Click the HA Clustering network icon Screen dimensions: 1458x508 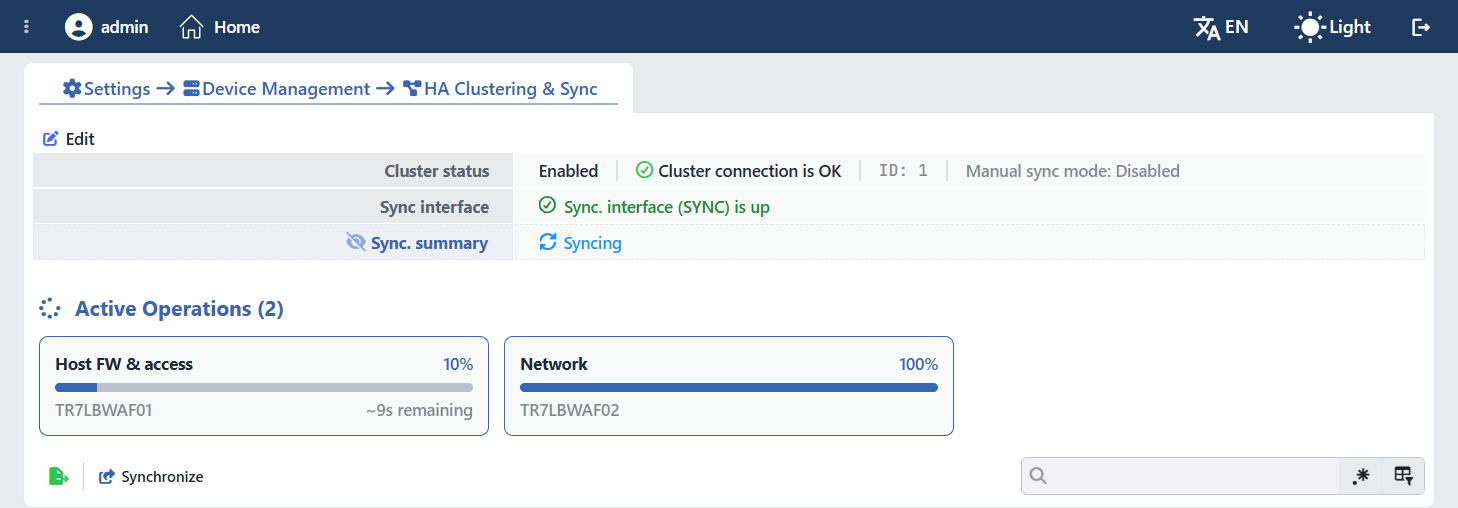412,89
